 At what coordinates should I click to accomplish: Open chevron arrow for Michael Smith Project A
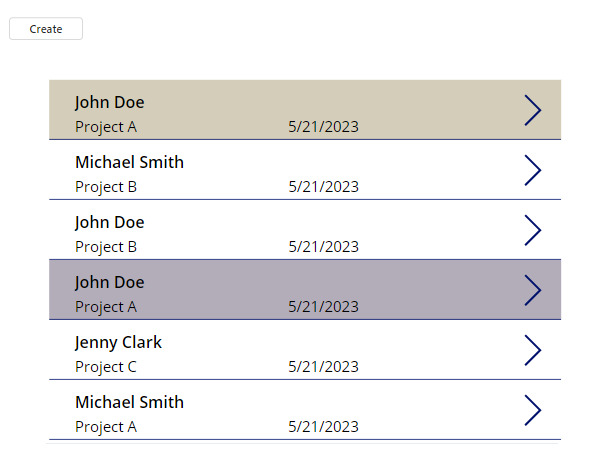click(533, 410)
